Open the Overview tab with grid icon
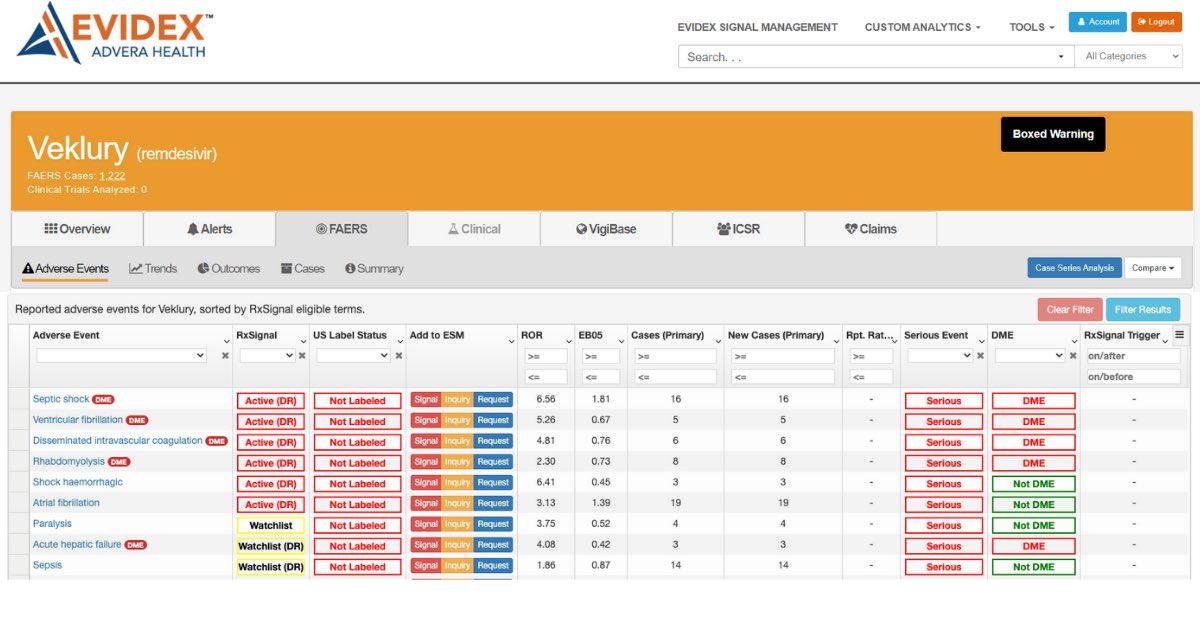 [x=77, y=229]
